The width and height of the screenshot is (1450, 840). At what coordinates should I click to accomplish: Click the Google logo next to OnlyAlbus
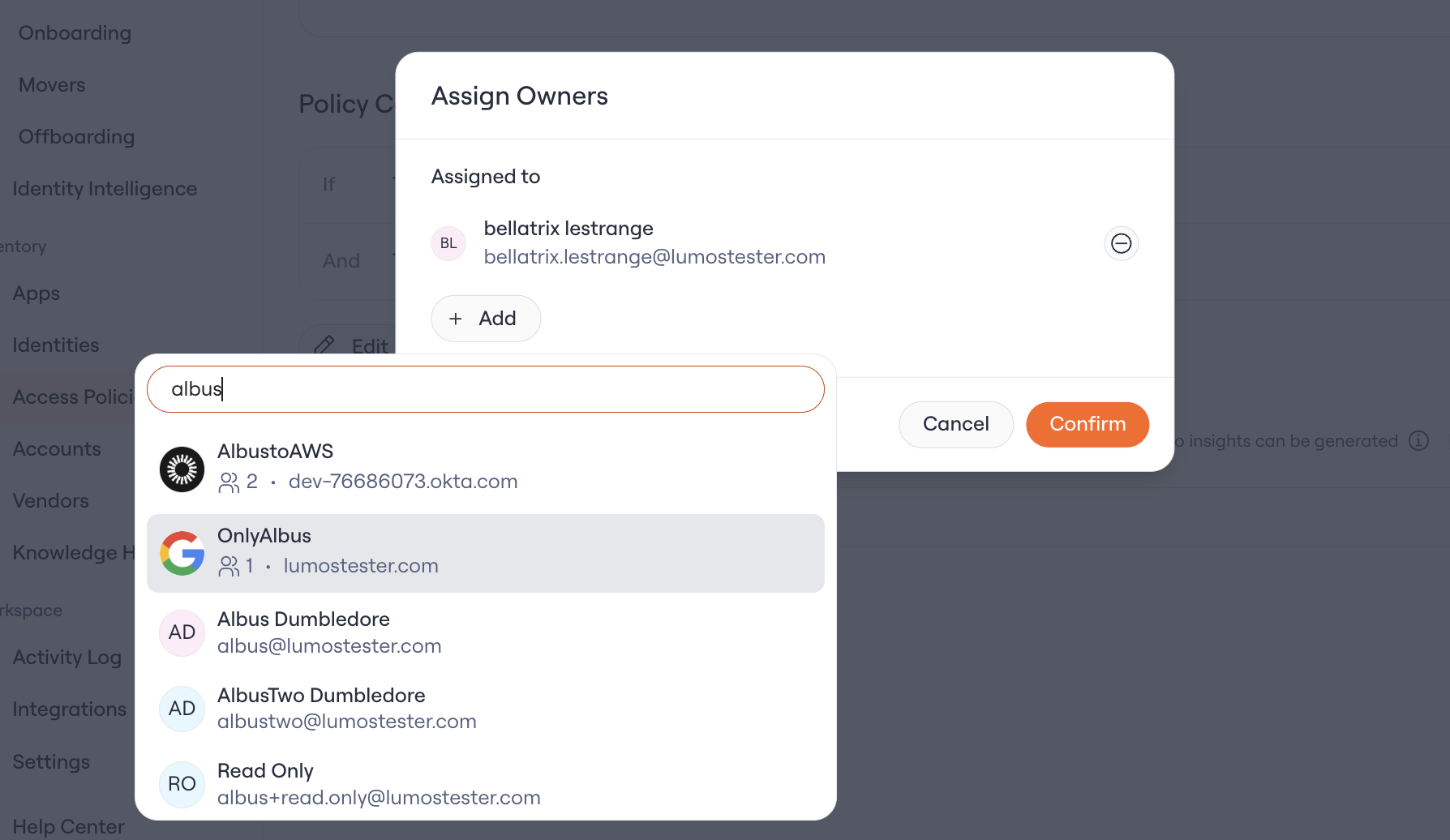(182, 553)
